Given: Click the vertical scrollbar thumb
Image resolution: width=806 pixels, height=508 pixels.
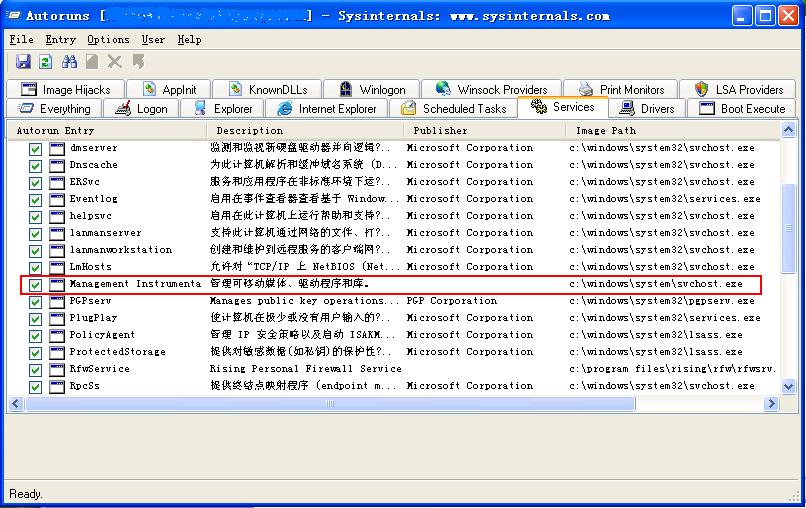Looking at the screenshot, I should [x=789, y=227].
